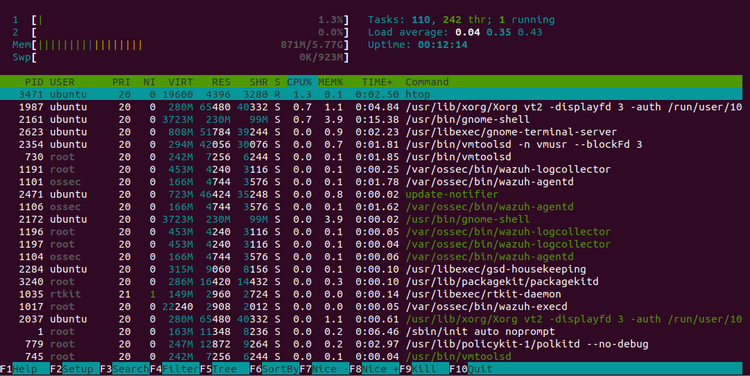Sort by CPU% column header
750x376 pixels.
[299, 82]
